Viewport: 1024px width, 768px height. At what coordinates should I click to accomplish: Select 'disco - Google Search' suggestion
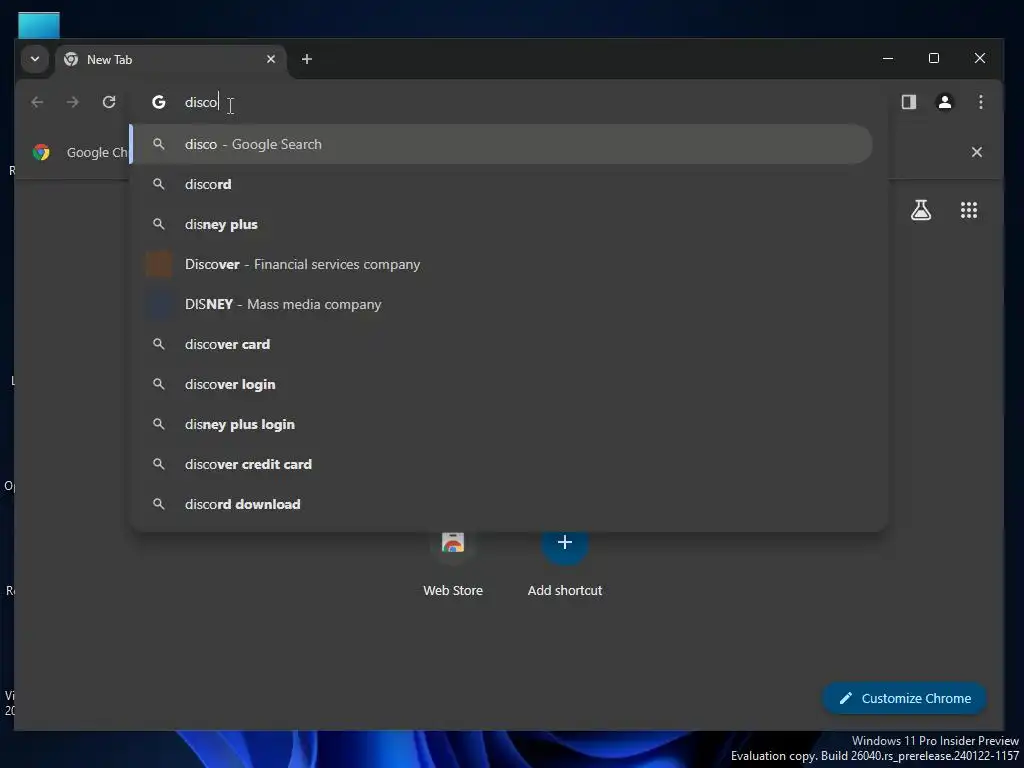tap(502, 144)
